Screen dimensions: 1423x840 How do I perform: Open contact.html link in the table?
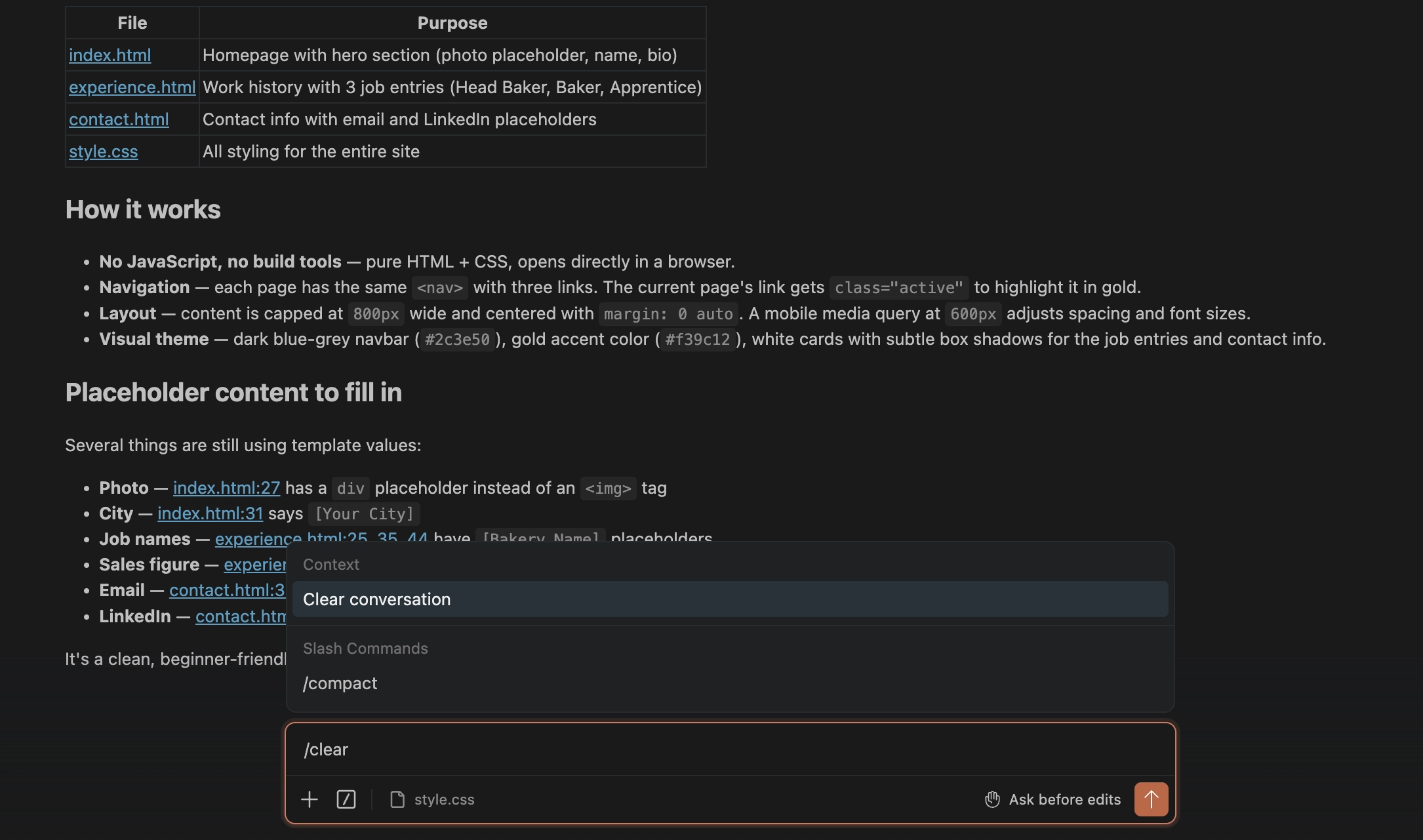click(x=119, y=119)
